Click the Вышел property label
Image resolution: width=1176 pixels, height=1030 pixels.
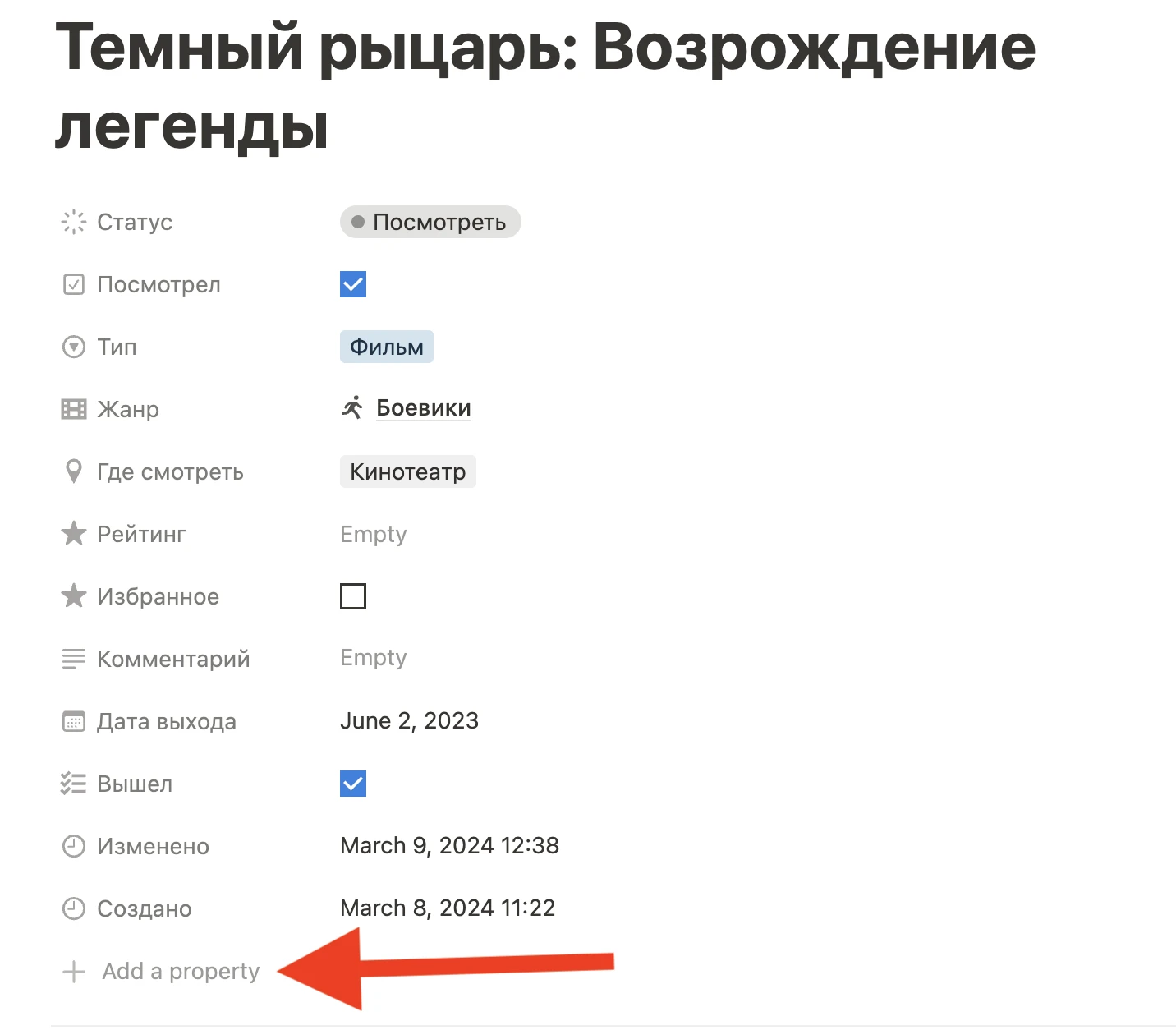[x=135, y=784]
